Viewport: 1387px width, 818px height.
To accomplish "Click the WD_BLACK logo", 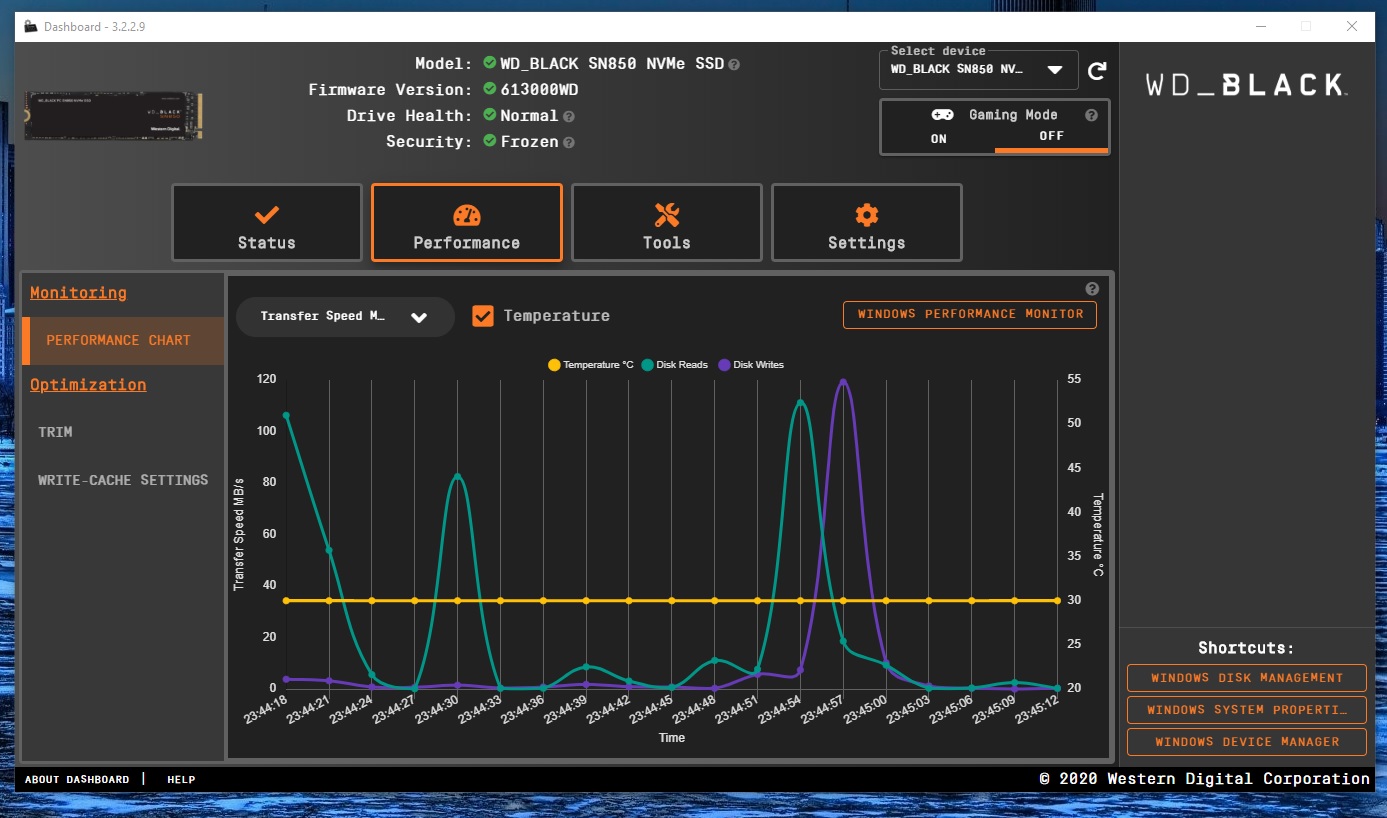I will pyautogui.click(x=1245, y=85).
